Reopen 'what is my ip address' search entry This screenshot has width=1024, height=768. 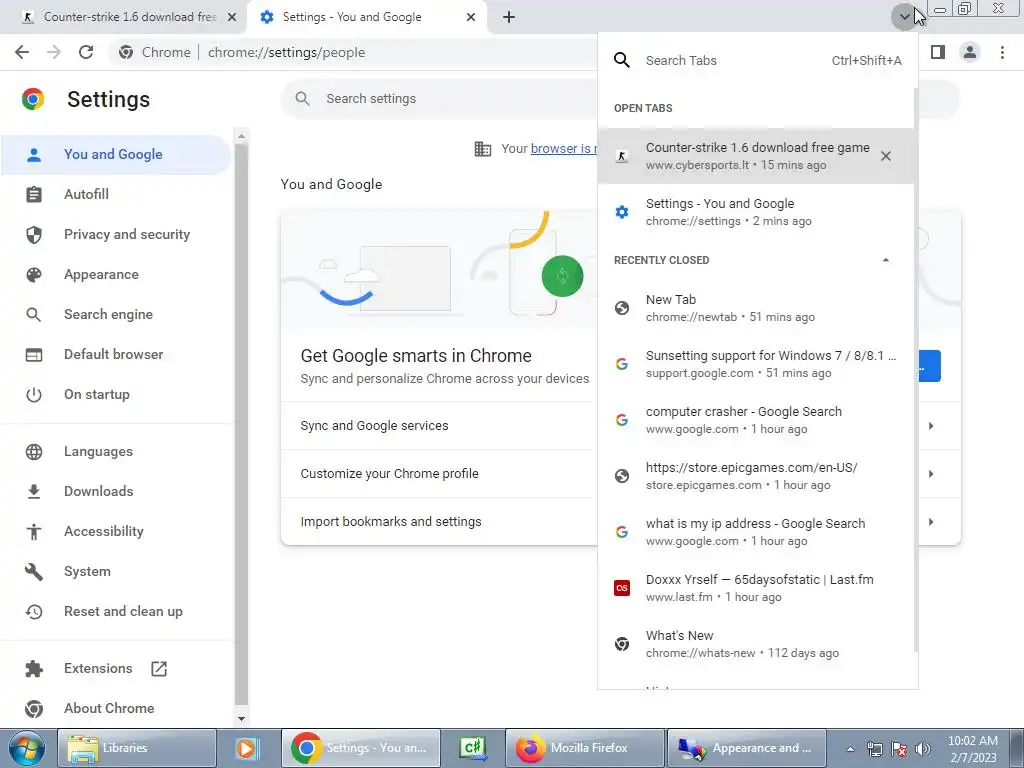click(756, 532)
